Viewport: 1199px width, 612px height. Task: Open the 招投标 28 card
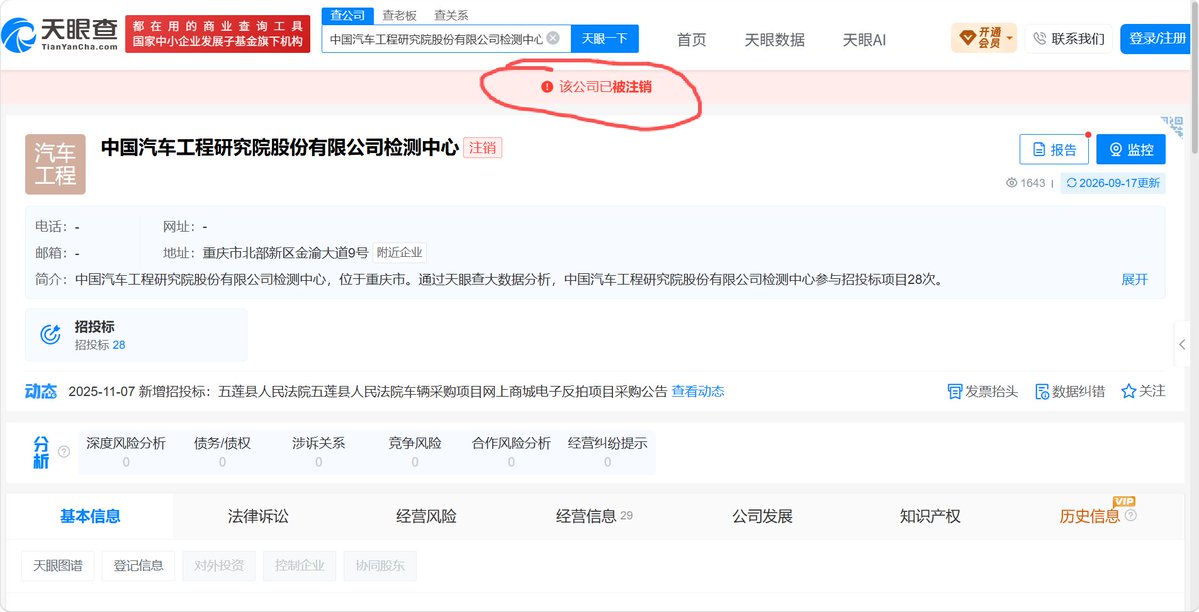point(136,335)
